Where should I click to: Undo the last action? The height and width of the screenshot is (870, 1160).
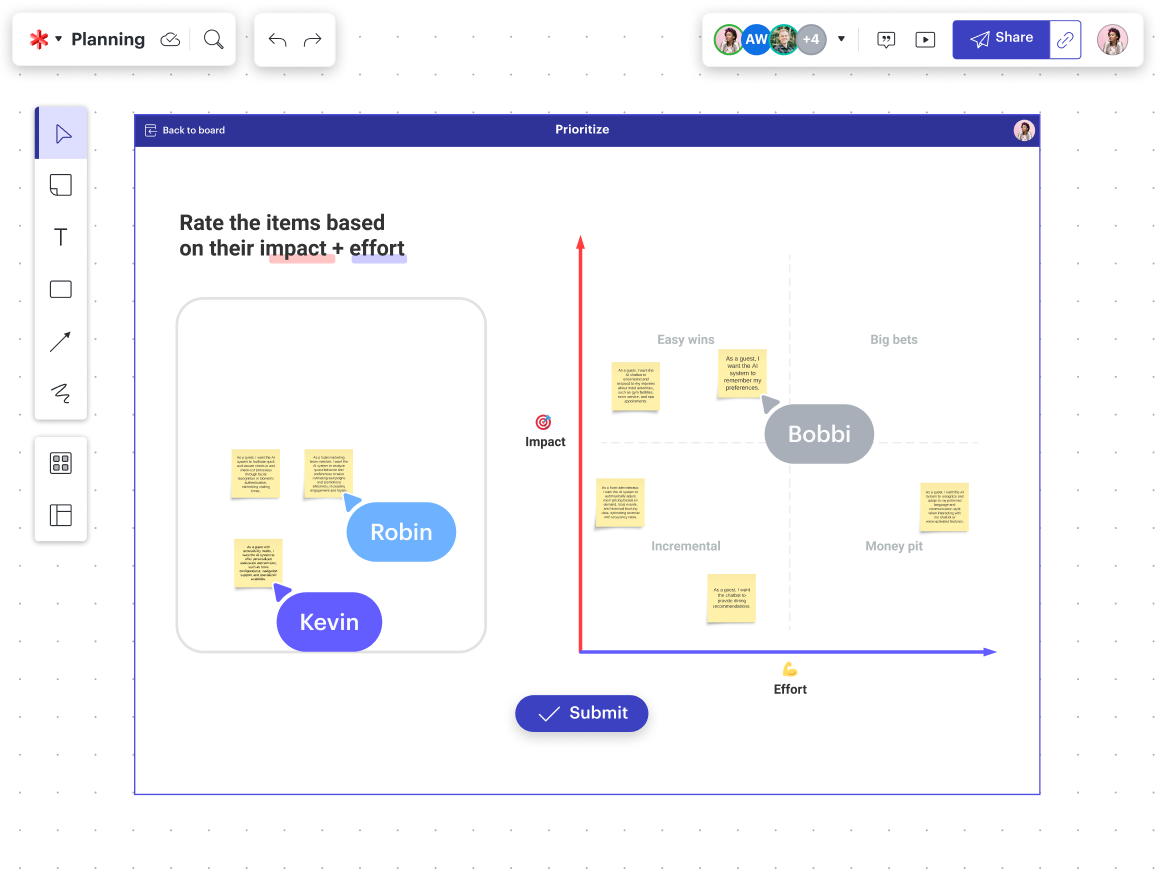coord(277,40)
